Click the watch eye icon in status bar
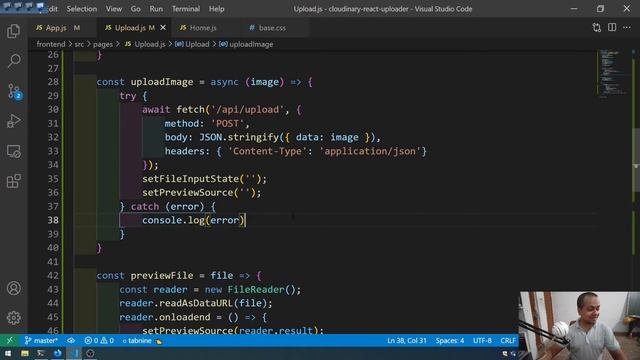640x360 pixels. [71, 340]
